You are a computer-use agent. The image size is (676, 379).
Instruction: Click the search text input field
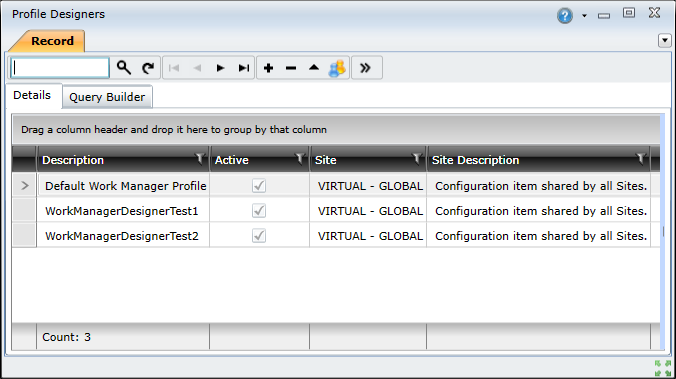(60, 68)
